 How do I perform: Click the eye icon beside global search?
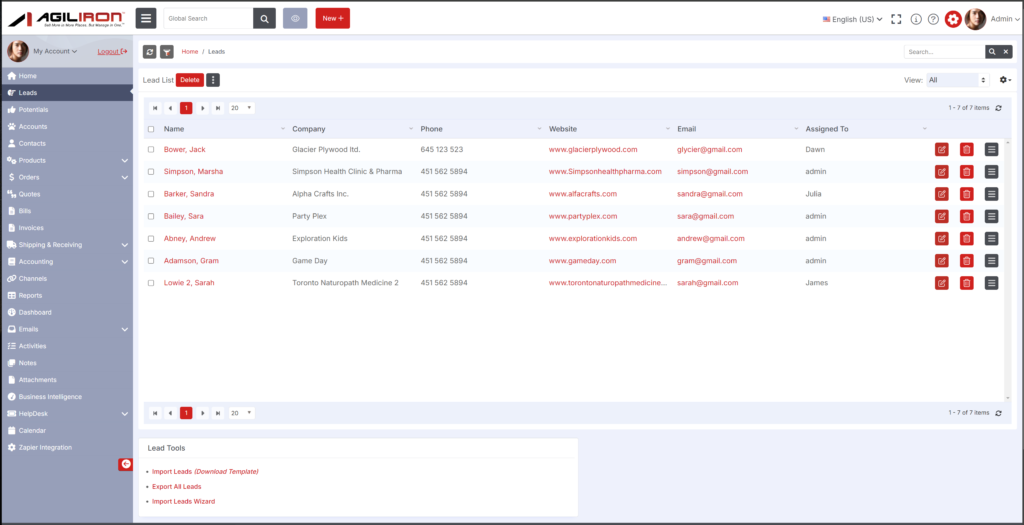(295, 18)
